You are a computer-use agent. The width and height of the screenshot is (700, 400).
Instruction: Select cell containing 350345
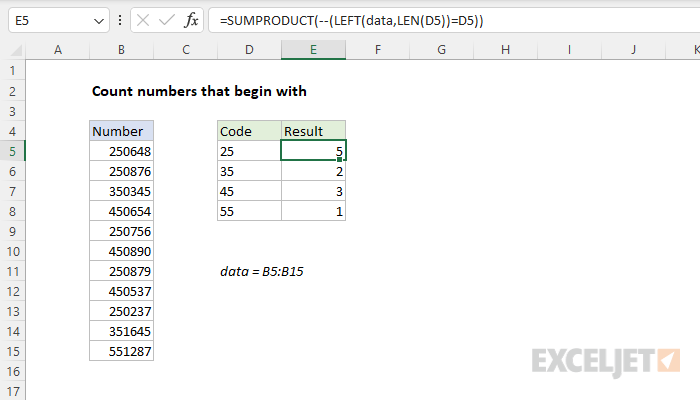click(x=121, y=192)
